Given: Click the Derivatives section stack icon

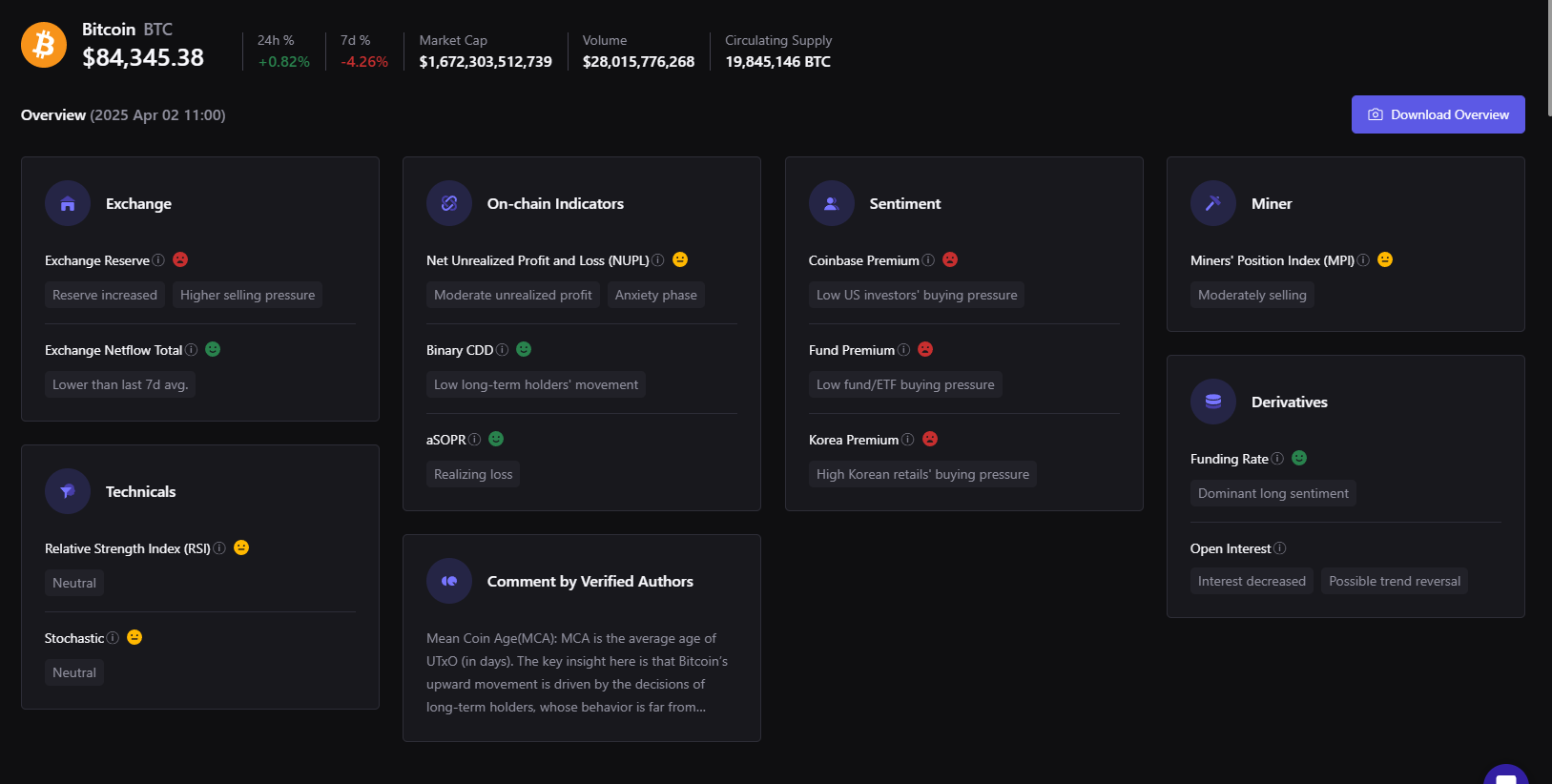Looking at the screenshot, I should tap(1212, 402).
